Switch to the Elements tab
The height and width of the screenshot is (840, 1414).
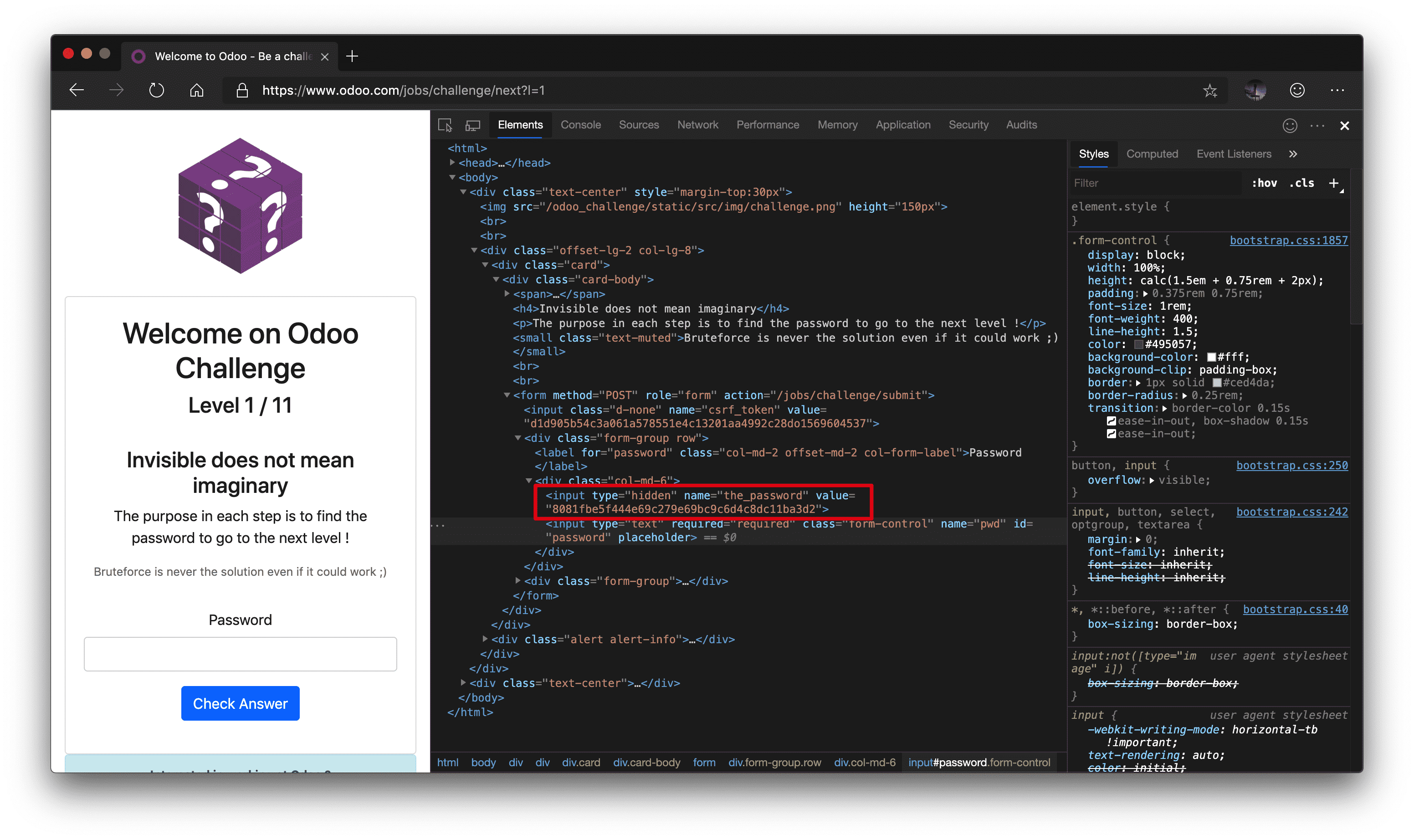(520, 125)
